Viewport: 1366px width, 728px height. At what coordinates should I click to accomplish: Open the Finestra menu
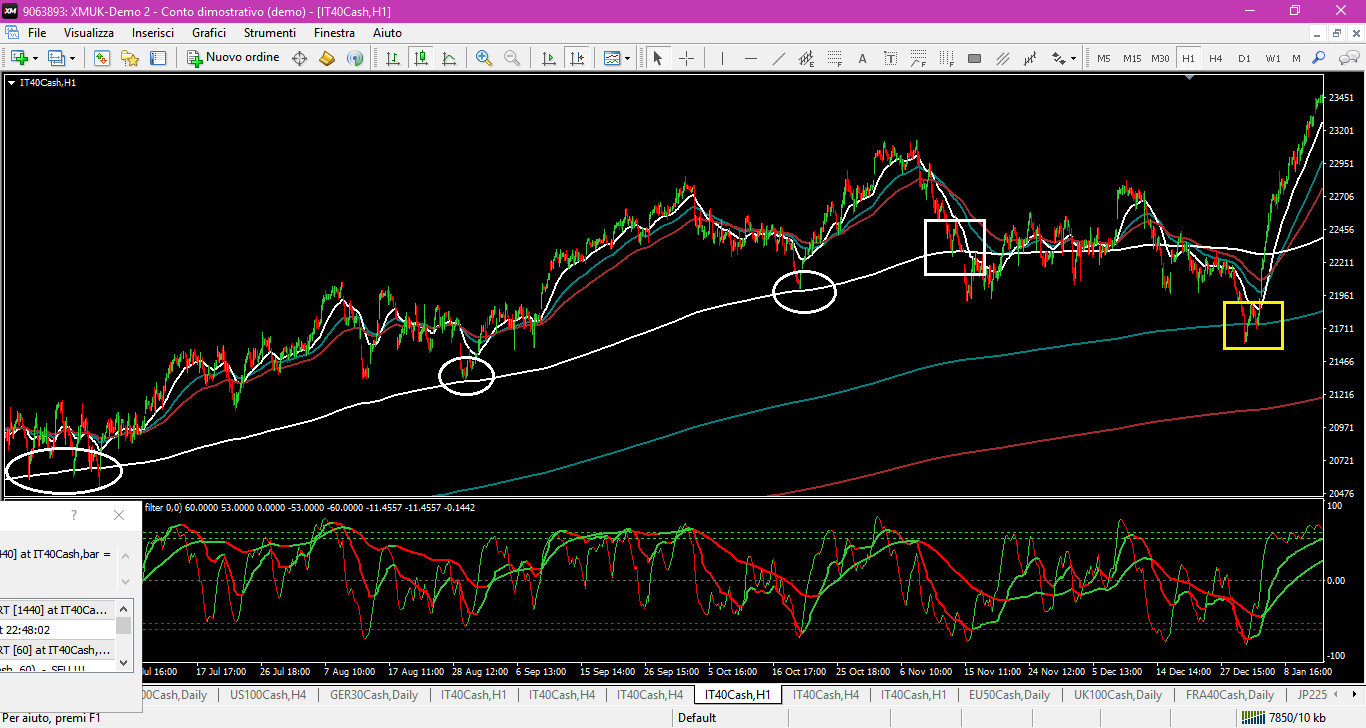334,33
